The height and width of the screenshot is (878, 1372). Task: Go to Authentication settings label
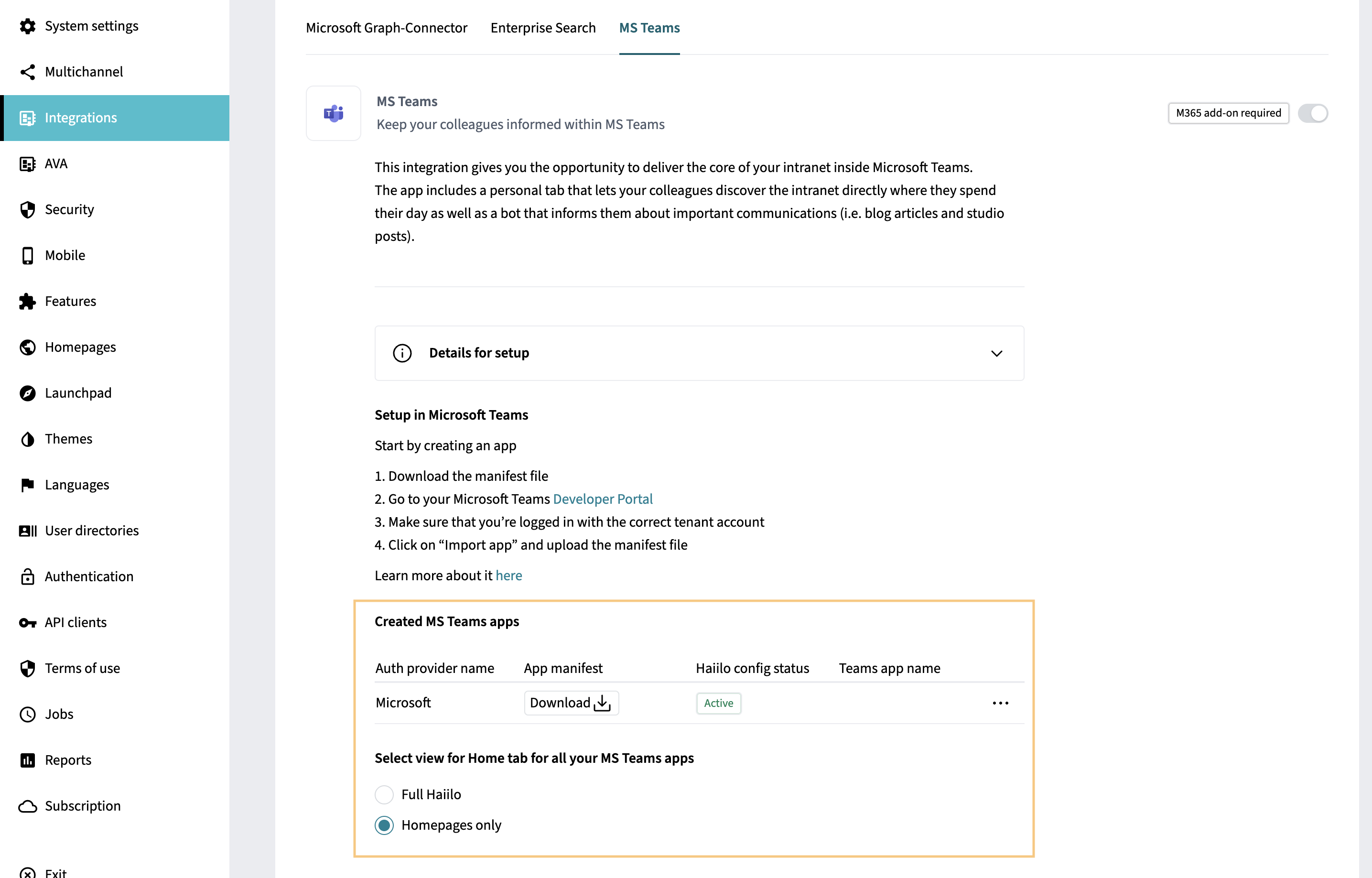coord(89,576)
